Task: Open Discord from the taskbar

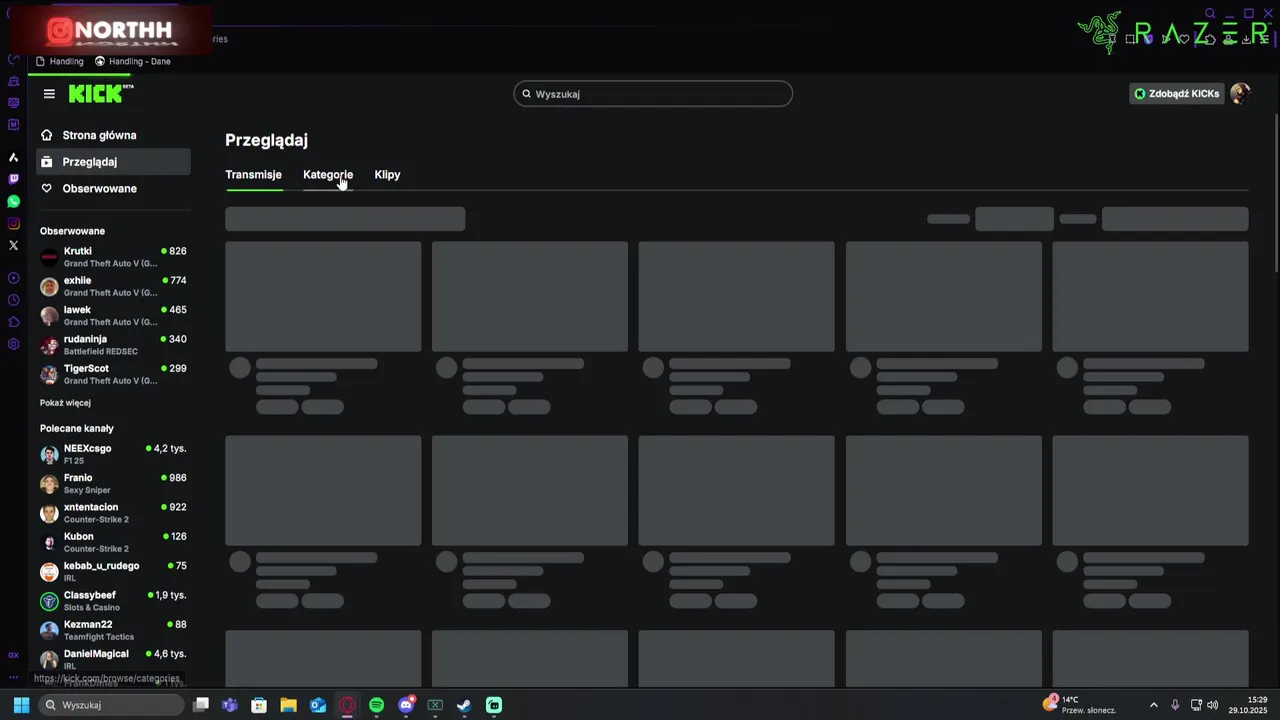Action: [x=406, y=705]
